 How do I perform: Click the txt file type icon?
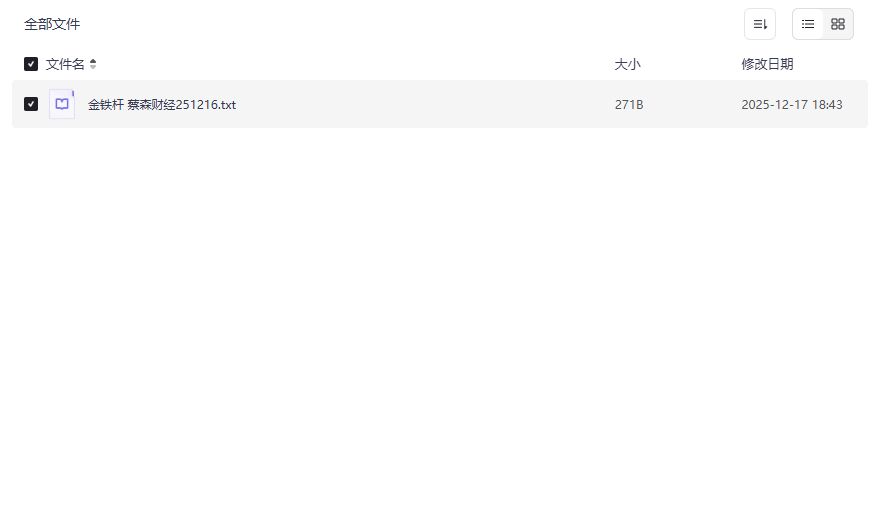pyautogui.click(x=62, y=104)
